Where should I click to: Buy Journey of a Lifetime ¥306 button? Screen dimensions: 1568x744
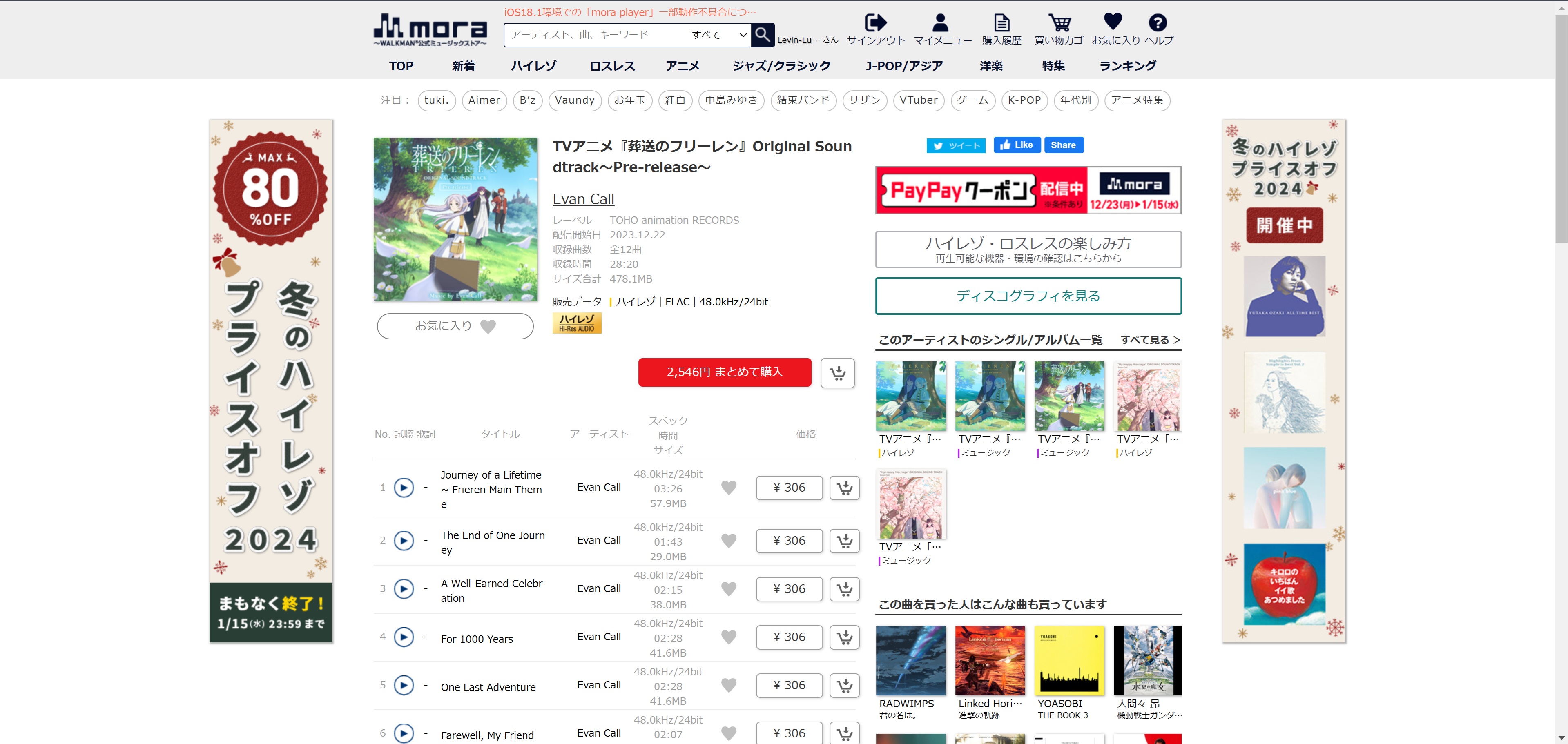tap(789, 488)
